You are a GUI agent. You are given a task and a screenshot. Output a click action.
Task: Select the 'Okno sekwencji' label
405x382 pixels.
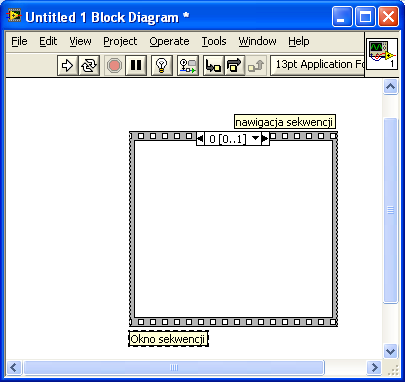click(x=168, y=339)
